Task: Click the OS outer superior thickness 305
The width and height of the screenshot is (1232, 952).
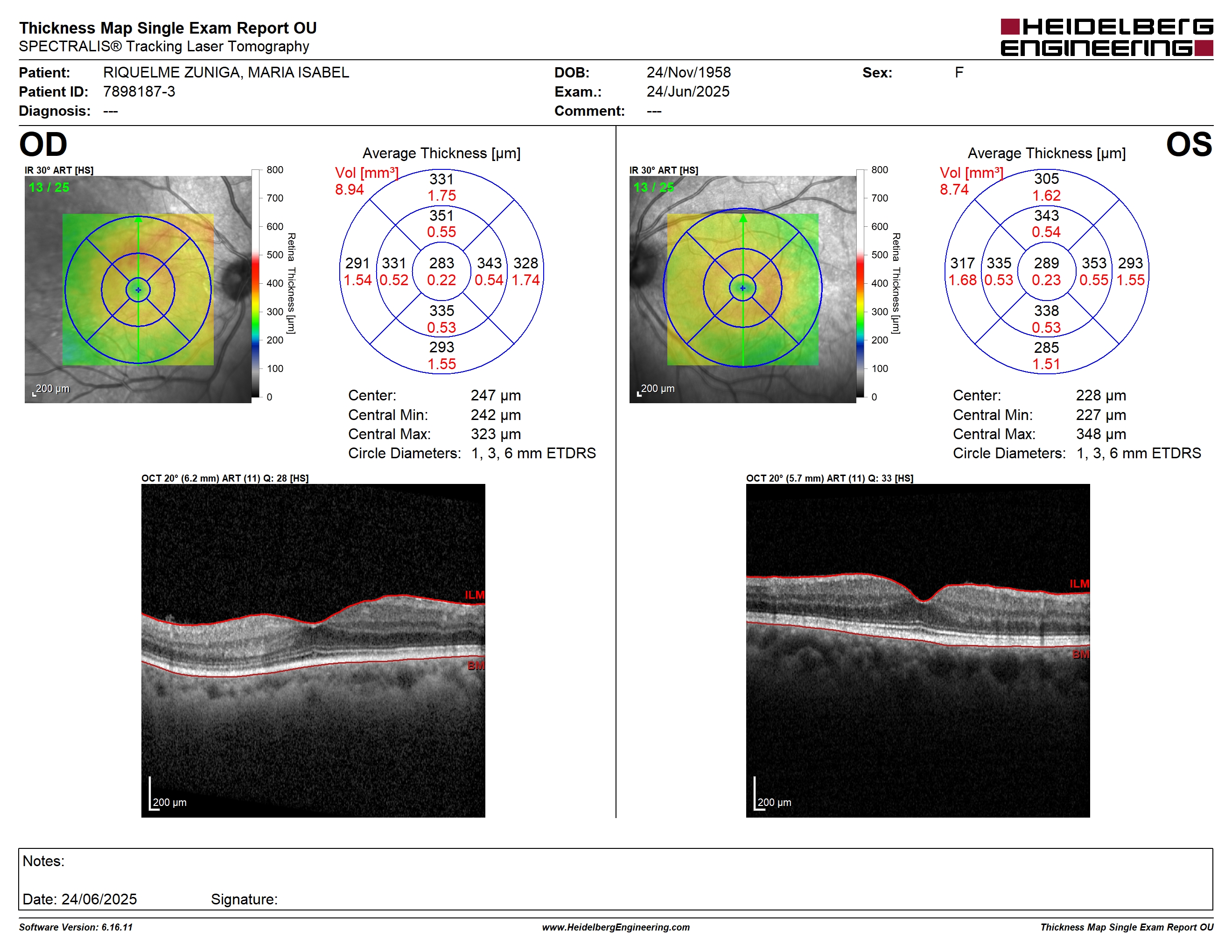Action: coord(1046,179)
